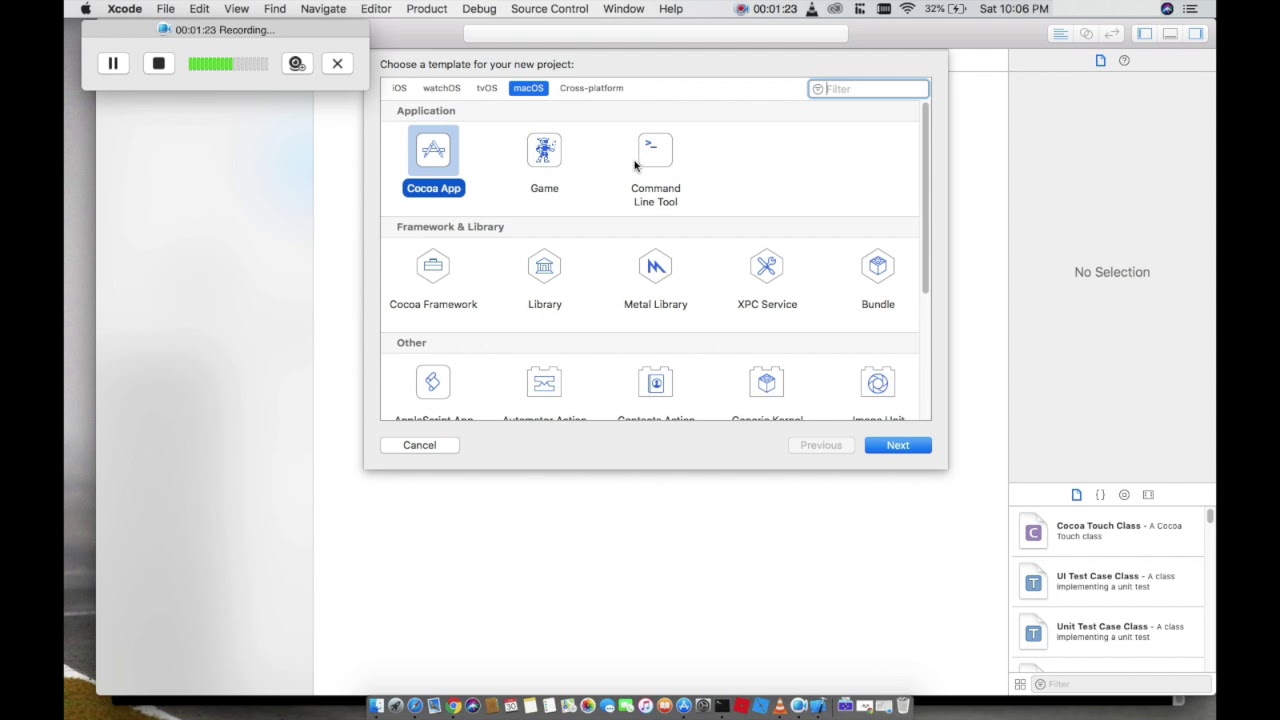The height and width of the screenshot is (720, 1280).
Task: Switch to the iOS platform tab
Action: 399,88
